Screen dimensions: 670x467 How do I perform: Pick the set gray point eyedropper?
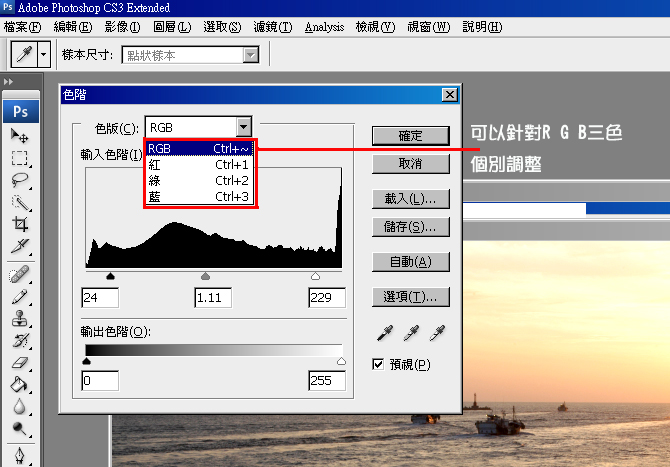click(x=411, y=333)
